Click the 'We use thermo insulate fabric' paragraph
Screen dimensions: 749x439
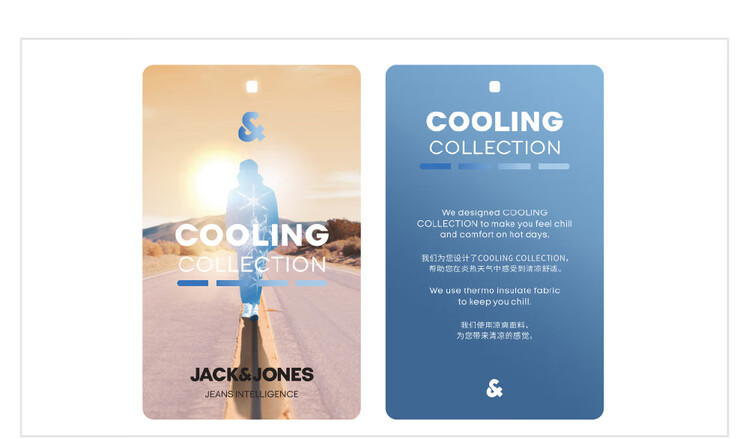pyautogui.click(x=494, y=296)
